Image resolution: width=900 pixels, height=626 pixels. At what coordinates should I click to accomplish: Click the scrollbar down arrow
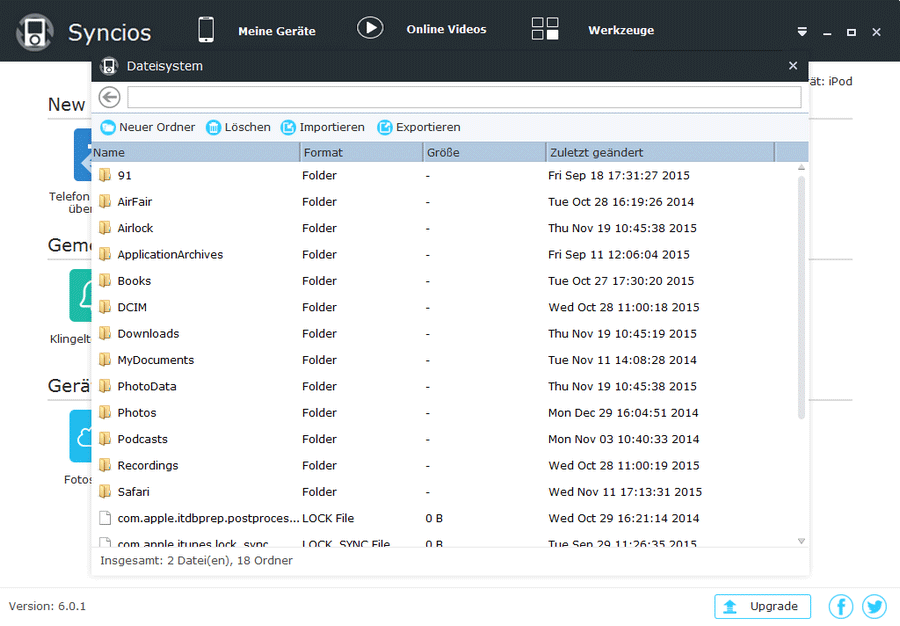point(801,541)
